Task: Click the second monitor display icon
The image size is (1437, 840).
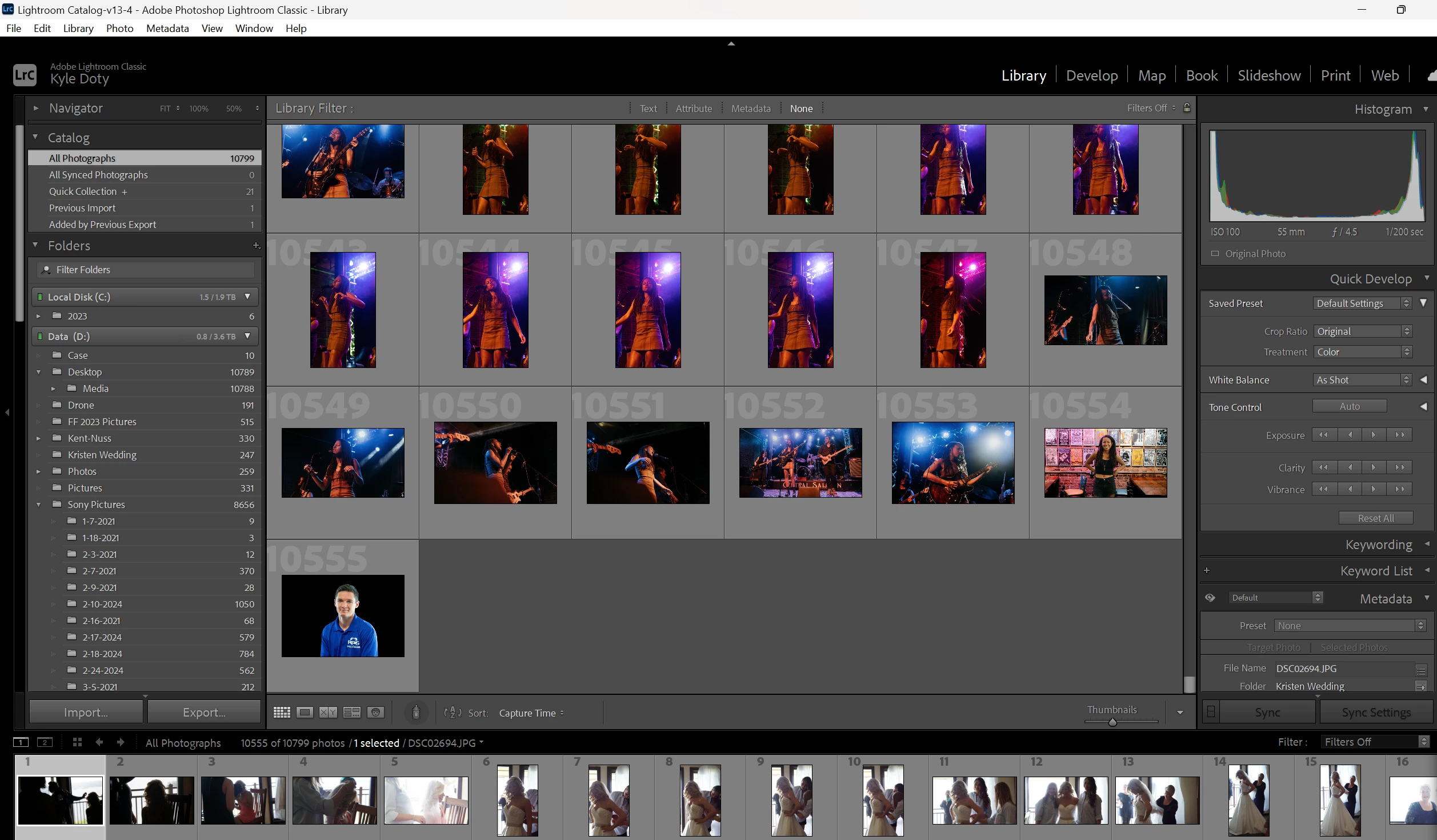Action: (45, 742)
